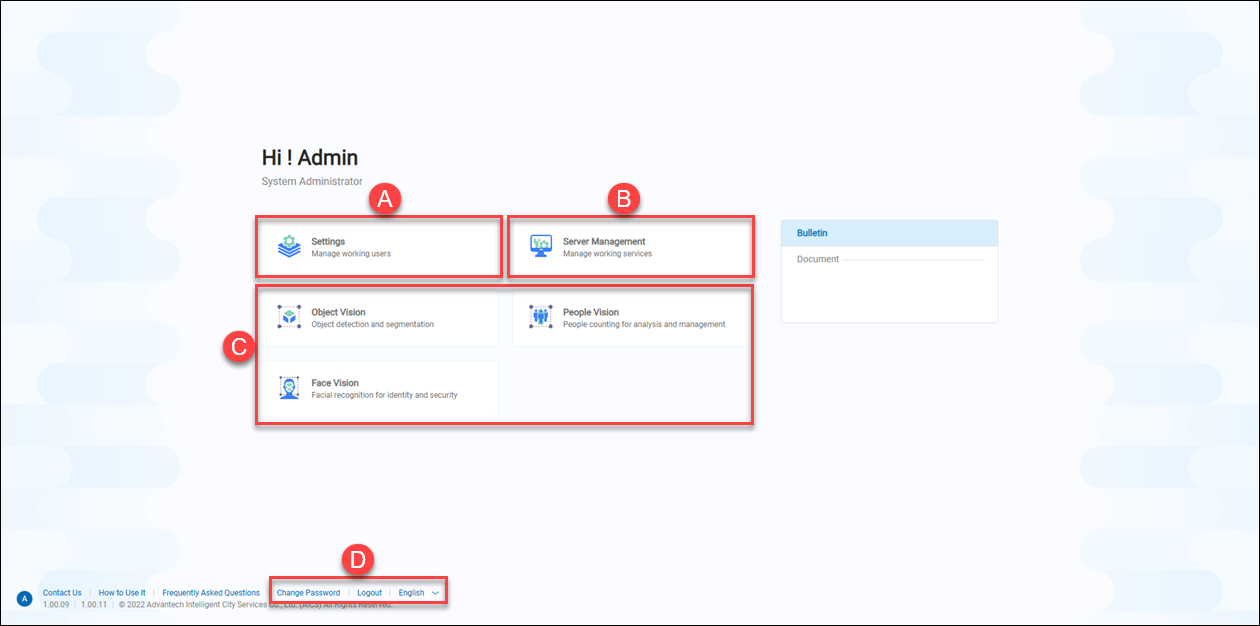
Task: Open the English language dropdown
Action: [x=411, y=593]
